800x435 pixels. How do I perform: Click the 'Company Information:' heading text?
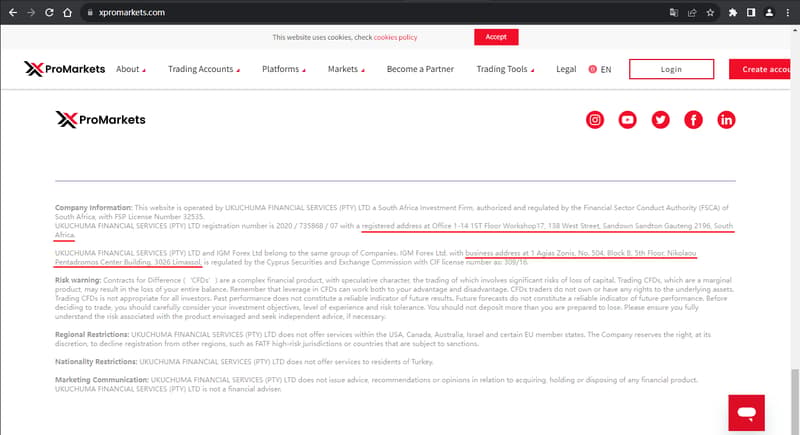coord(93,208)
